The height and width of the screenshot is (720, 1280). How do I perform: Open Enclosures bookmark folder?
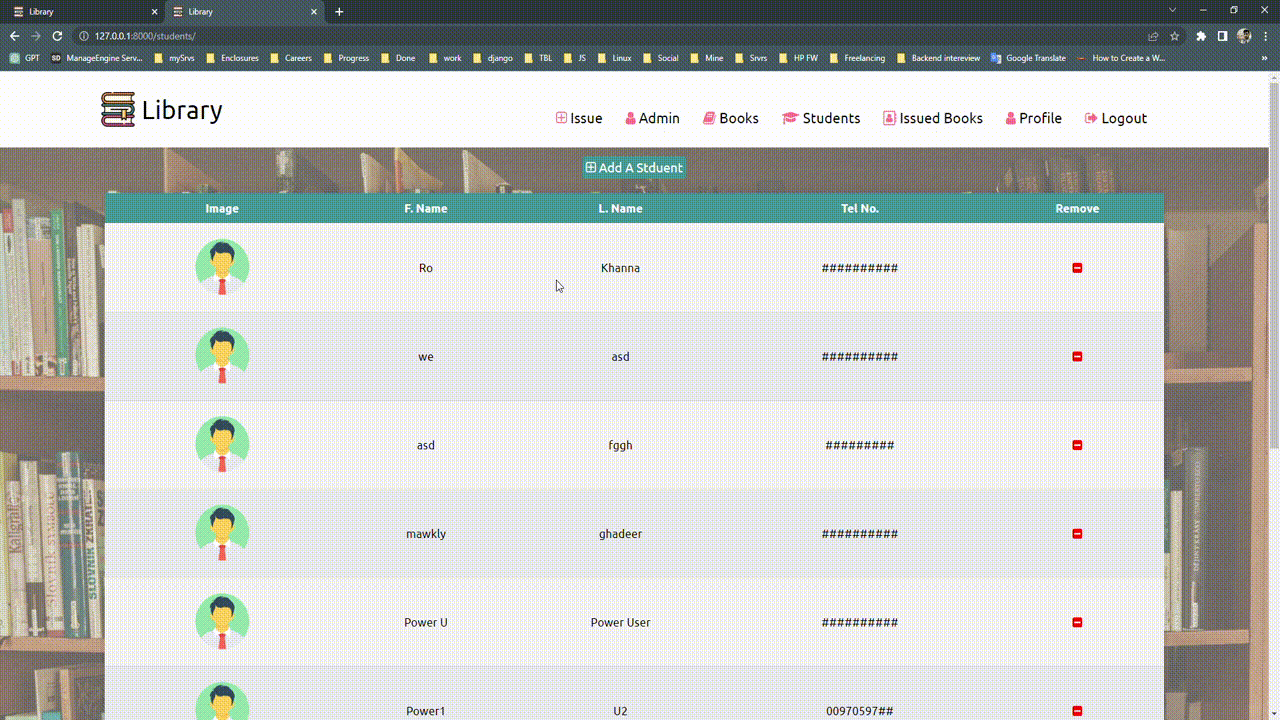coord(232,58)
